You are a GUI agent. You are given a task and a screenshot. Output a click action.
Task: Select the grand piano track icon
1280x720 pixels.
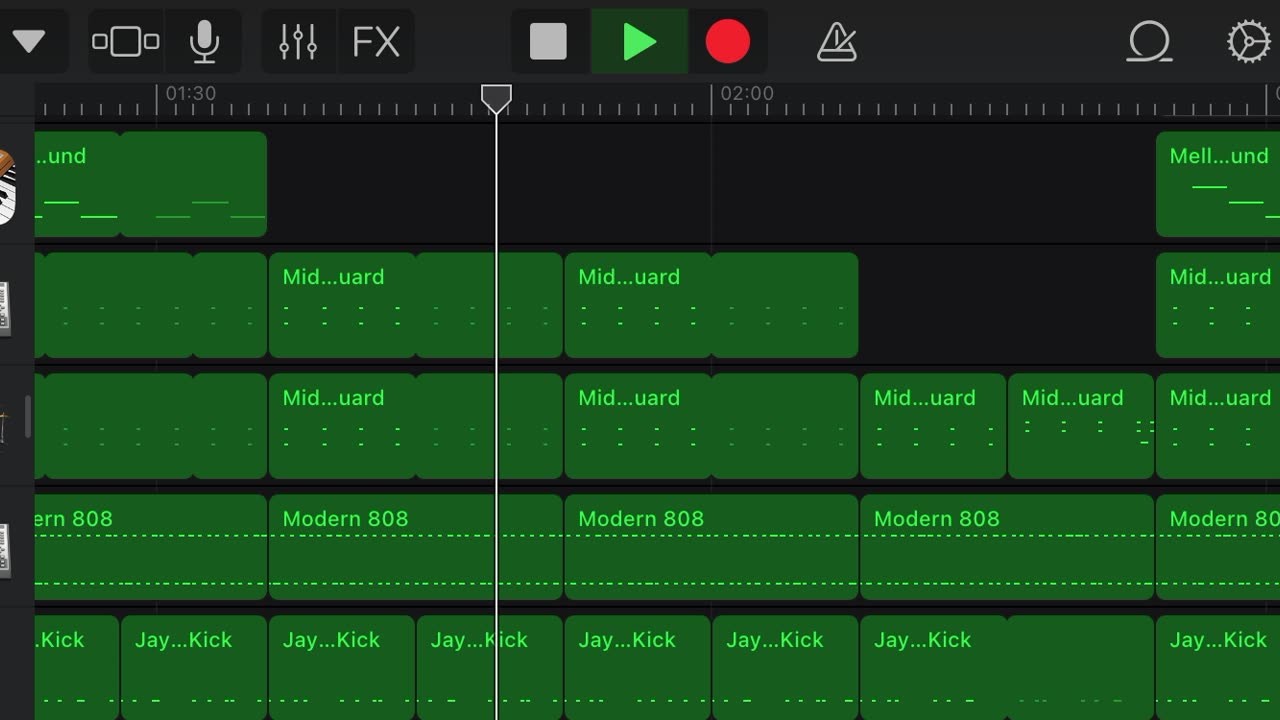click(x=7, y=187)
